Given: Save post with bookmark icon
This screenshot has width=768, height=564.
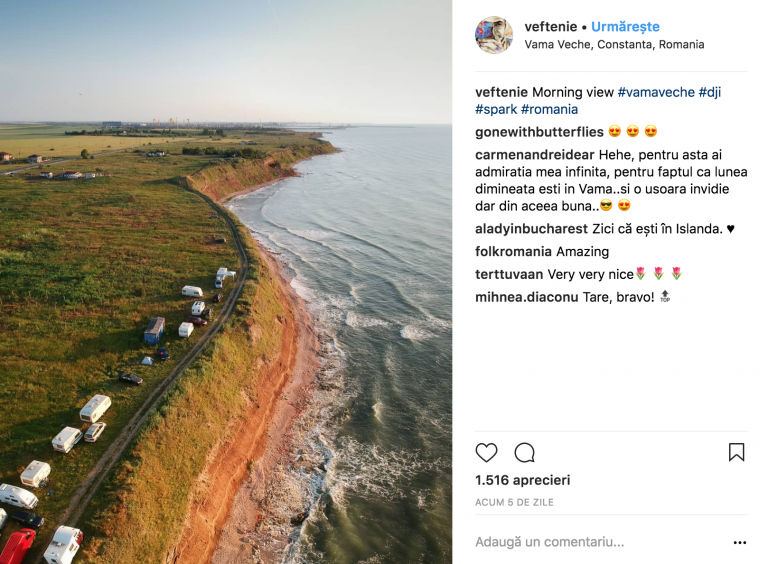Looking at the screenshot, I should [x=736, y=452].
